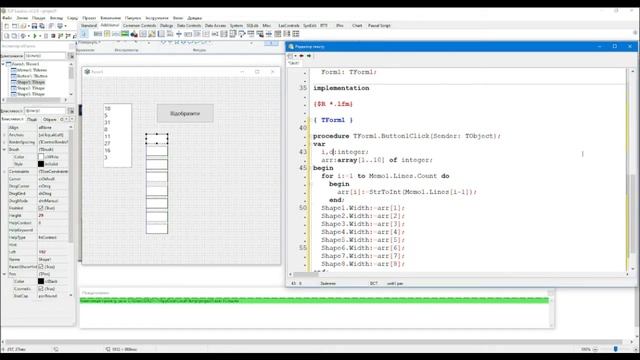Pick the TShape component icon
This screenshot has height=360, width=640.
134,34
